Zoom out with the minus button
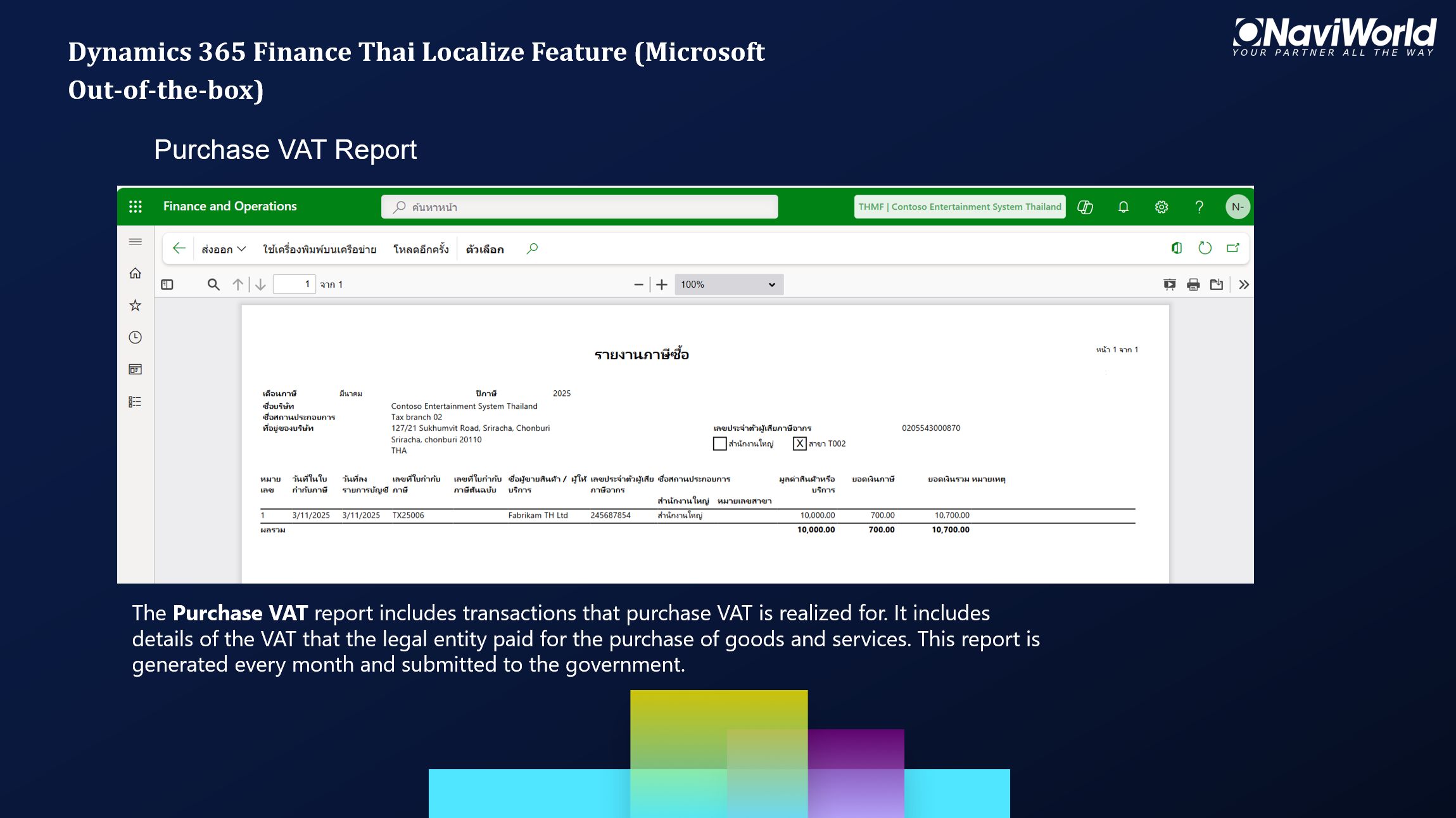Viewport: 1456px width, 818px height. point(638,284)
